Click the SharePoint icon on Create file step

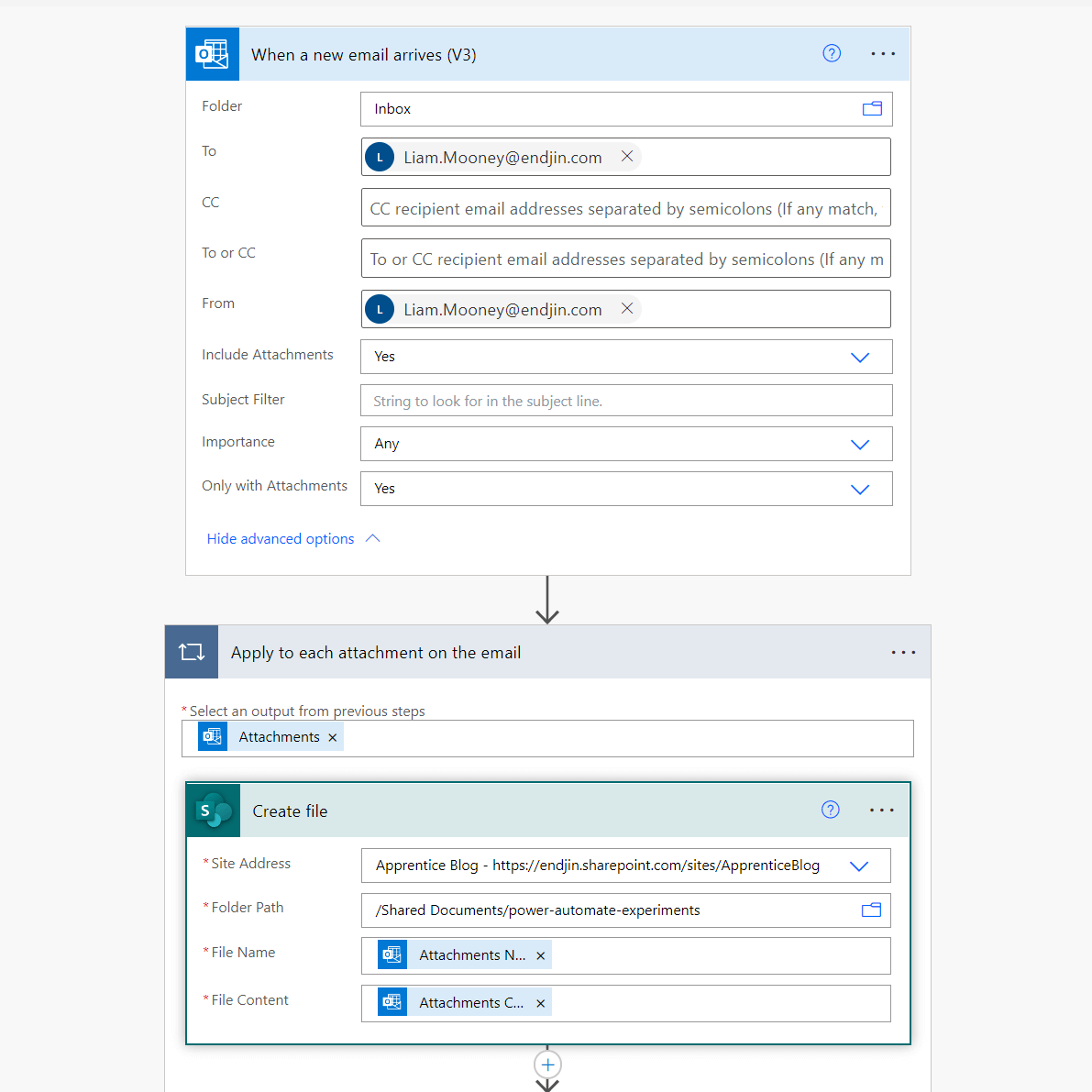212,811
